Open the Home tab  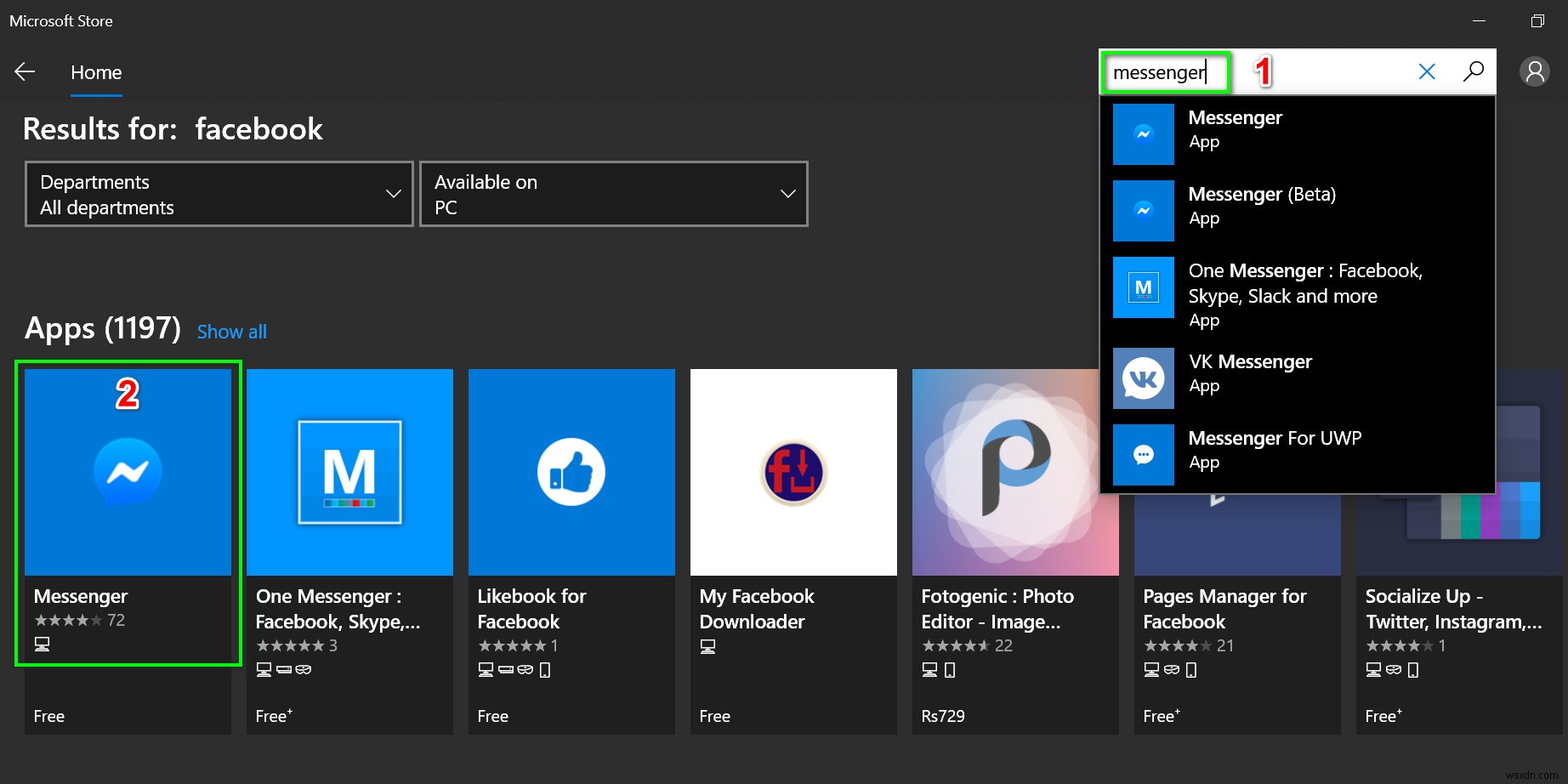96,73
